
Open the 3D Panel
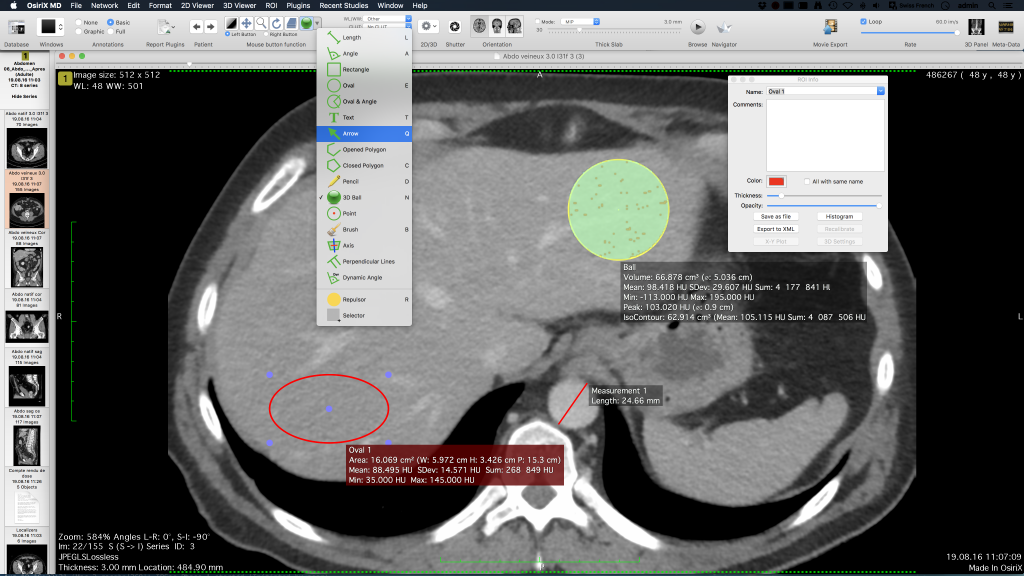977,26
